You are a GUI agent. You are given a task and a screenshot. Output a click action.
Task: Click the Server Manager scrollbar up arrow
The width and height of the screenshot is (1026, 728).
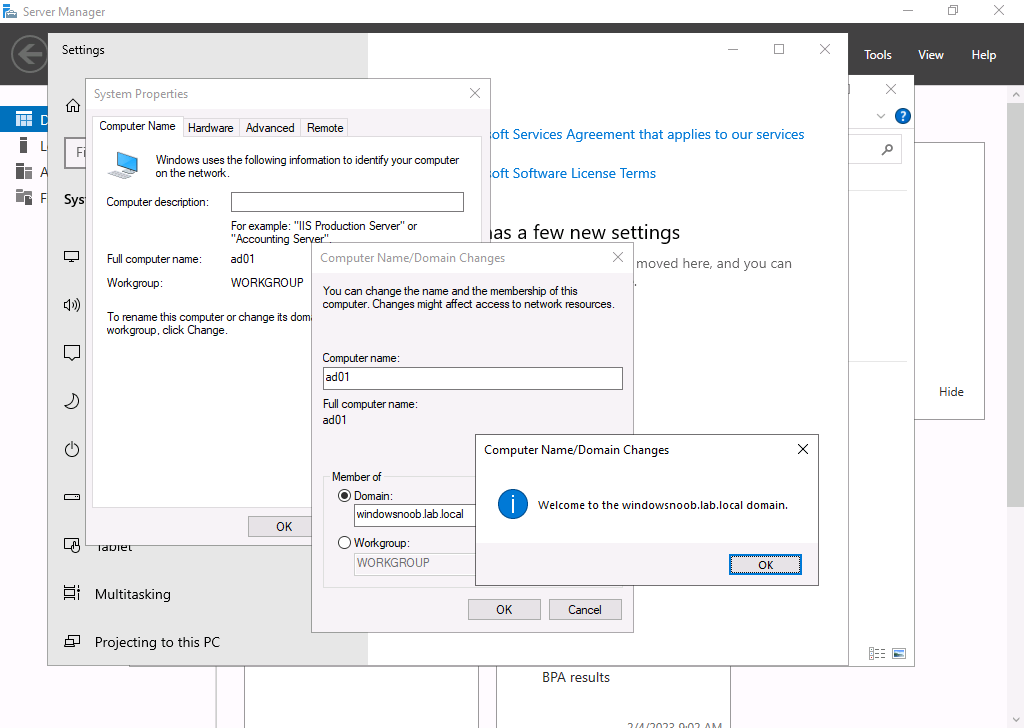pyautogui.click(x=1016, y=94)
